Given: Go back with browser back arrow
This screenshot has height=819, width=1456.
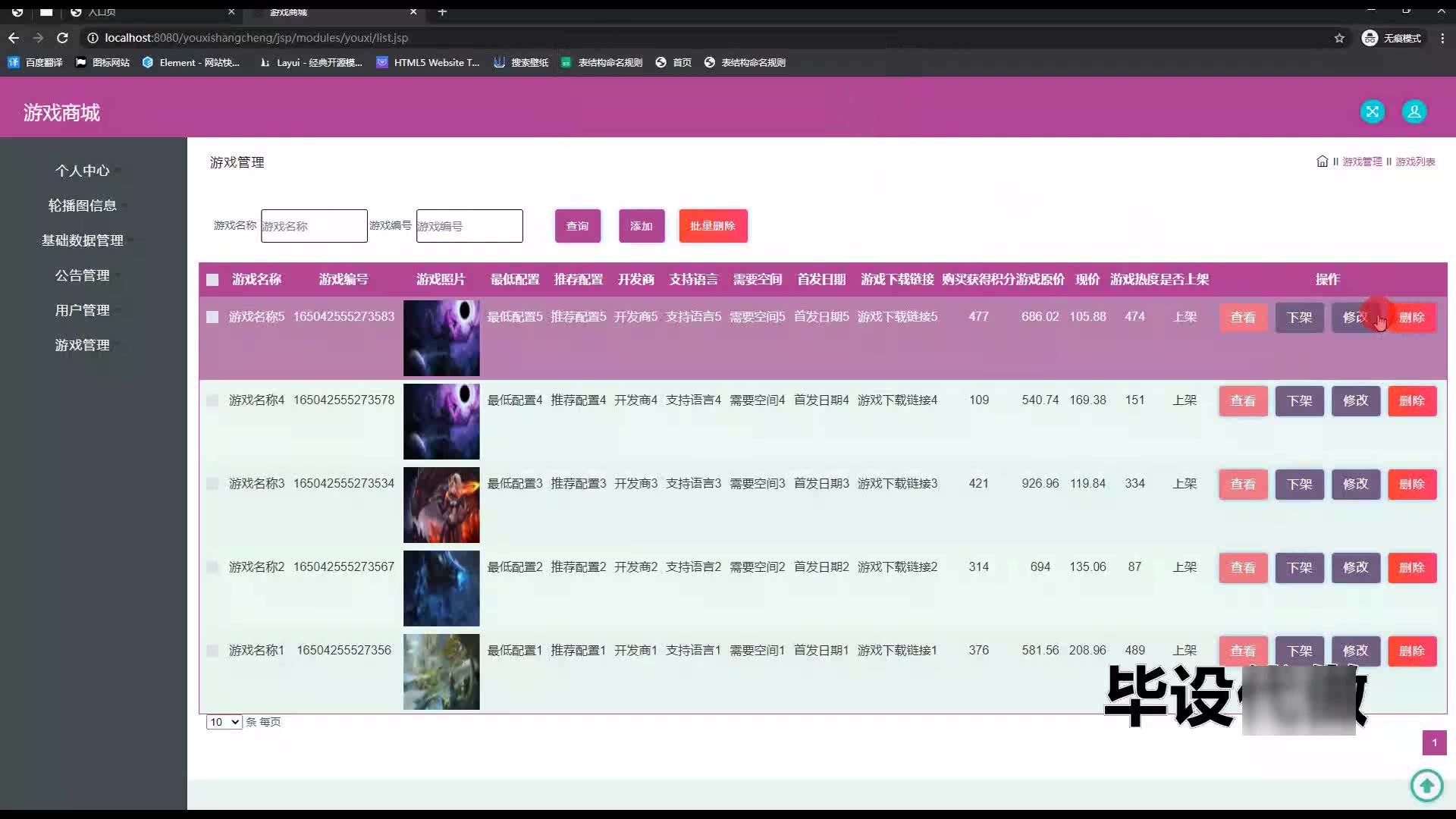Looking at the screenshot, I should coord(14,38).
